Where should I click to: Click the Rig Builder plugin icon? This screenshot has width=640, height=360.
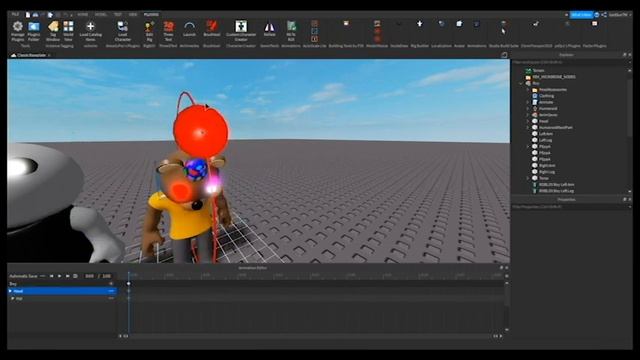click(x=420, y=24)
